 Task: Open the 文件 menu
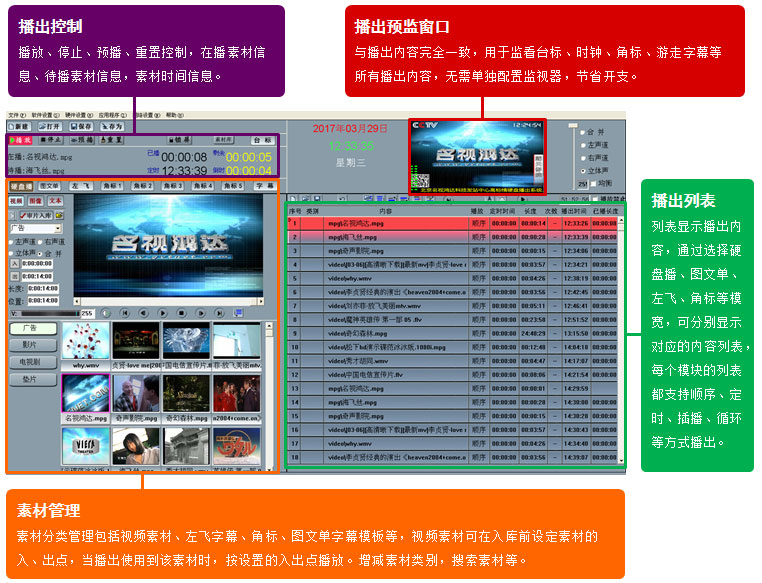coord(16,115)
